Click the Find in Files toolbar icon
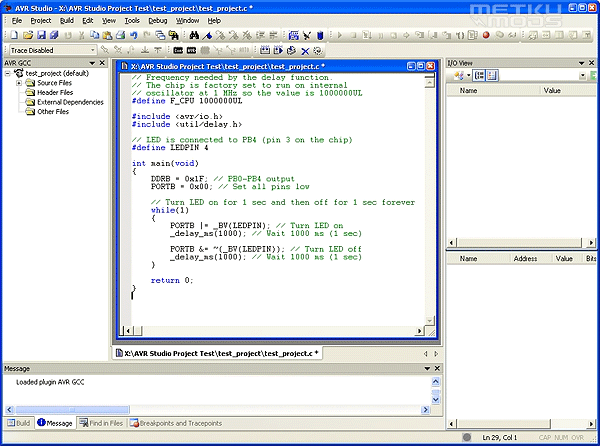The height and width of the screenshot is (446, 600). [174, 35]
